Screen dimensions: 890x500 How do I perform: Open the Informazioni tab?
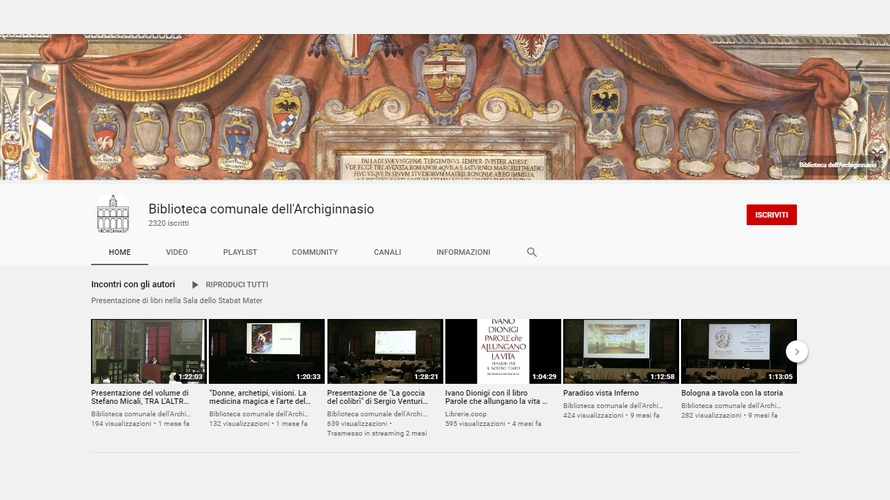(x=463, y=252)
